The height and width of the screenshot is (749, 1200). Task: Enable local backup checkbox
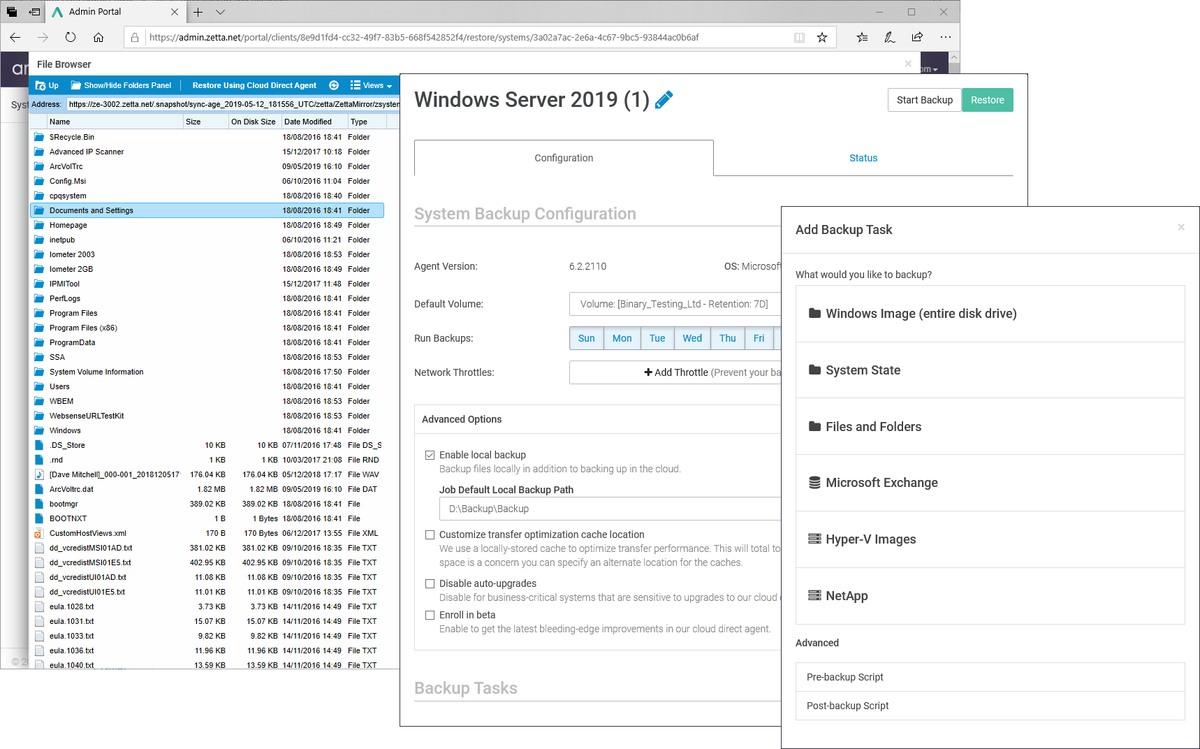pyautogui.click(x=429, y=453)
